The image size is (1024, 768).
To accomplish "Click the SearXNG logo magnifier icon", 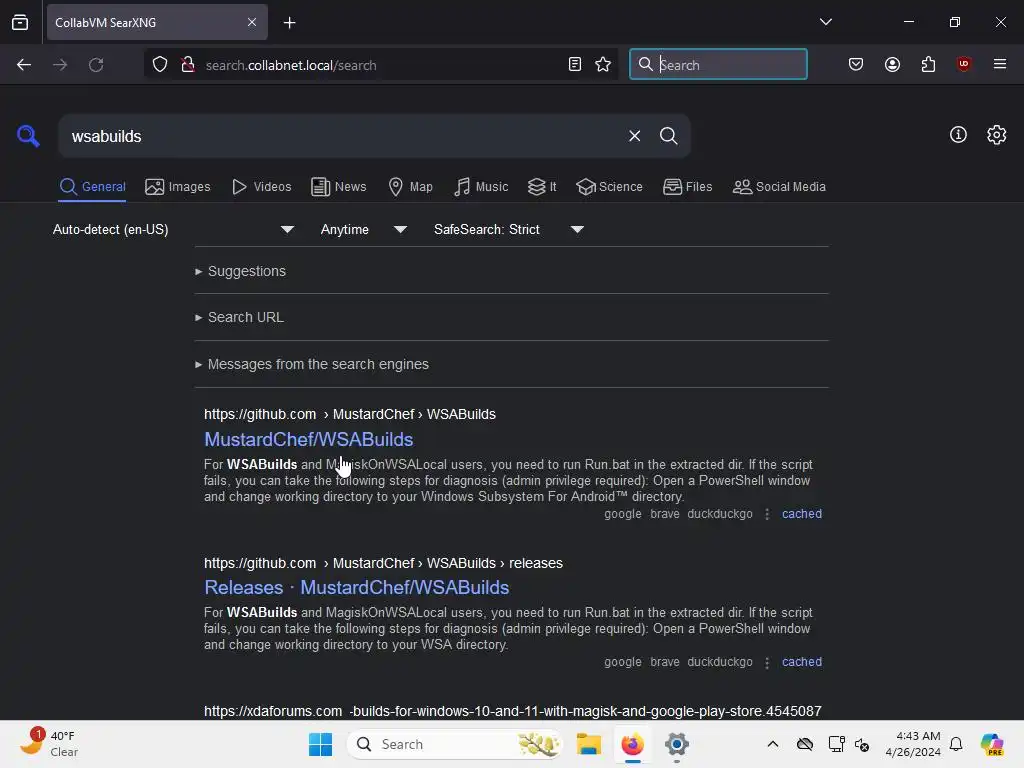I will tap(28, 136).
